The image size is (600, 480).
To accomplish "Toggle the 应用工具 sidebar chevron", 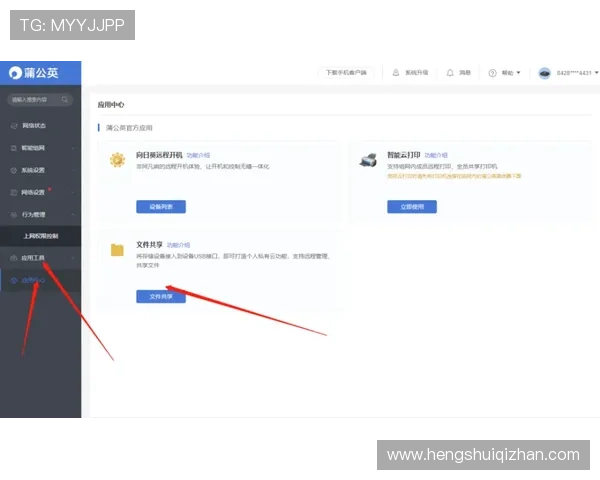I will [73, 258].
